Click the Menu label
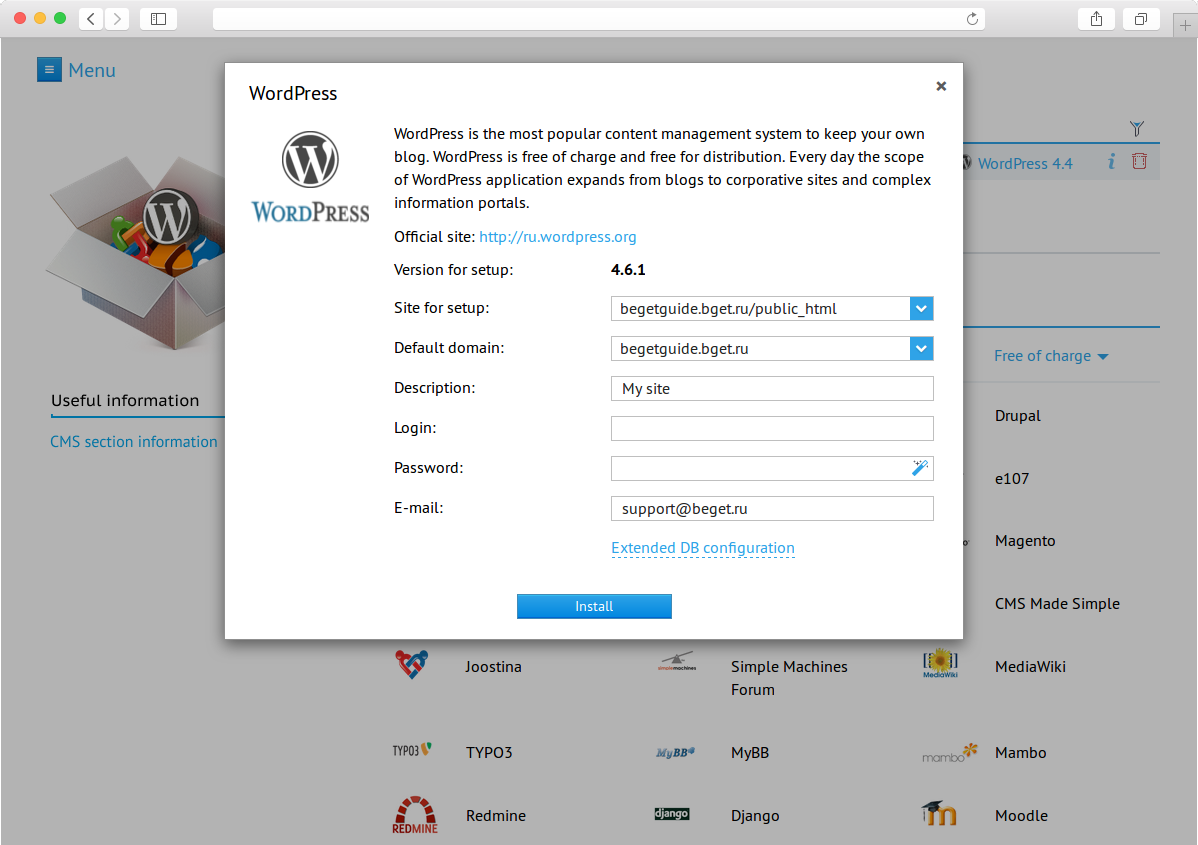1198x845 pixels. point(92,70)
